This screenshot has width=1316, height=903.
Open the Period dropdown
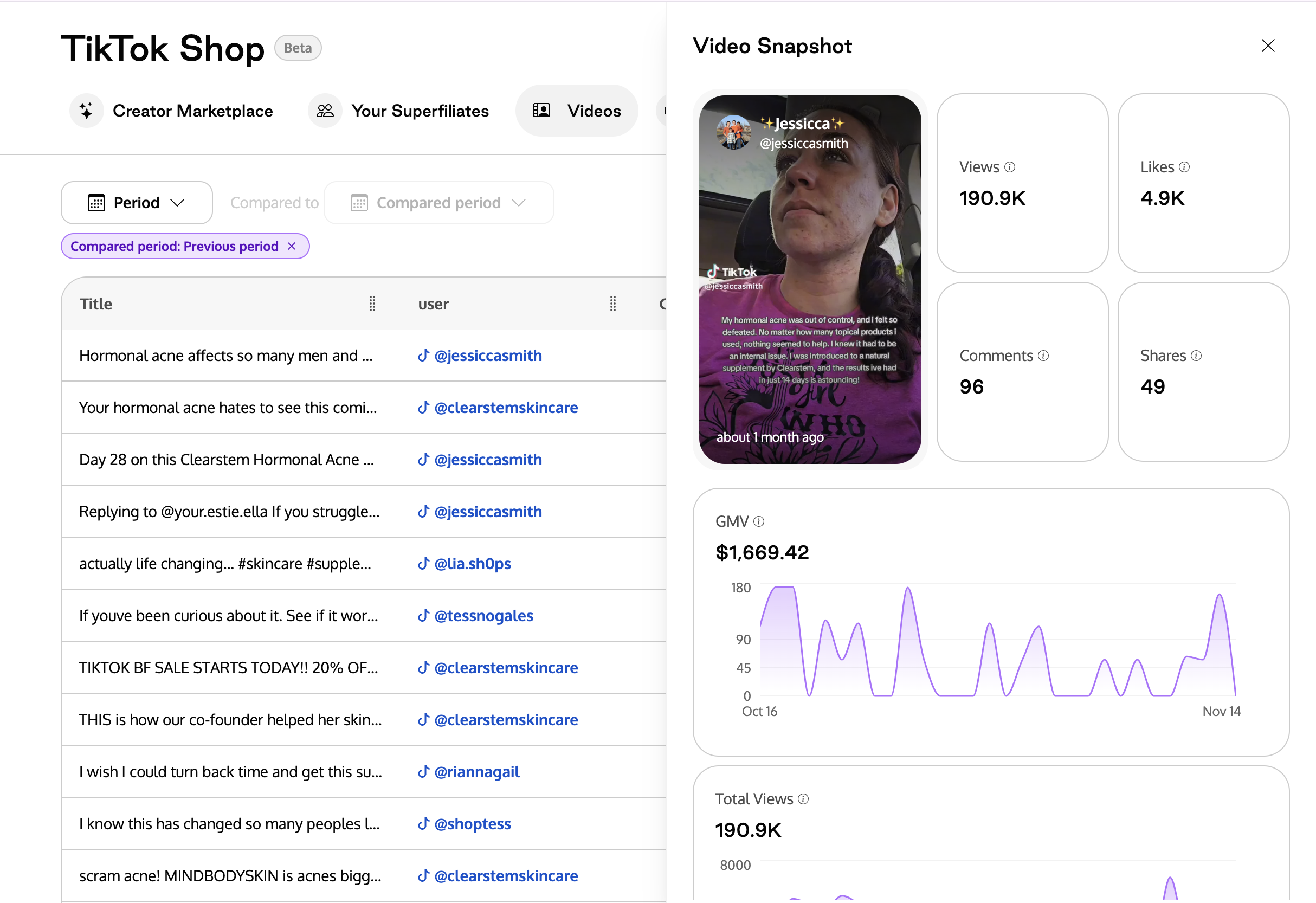(x=137, y=203)
